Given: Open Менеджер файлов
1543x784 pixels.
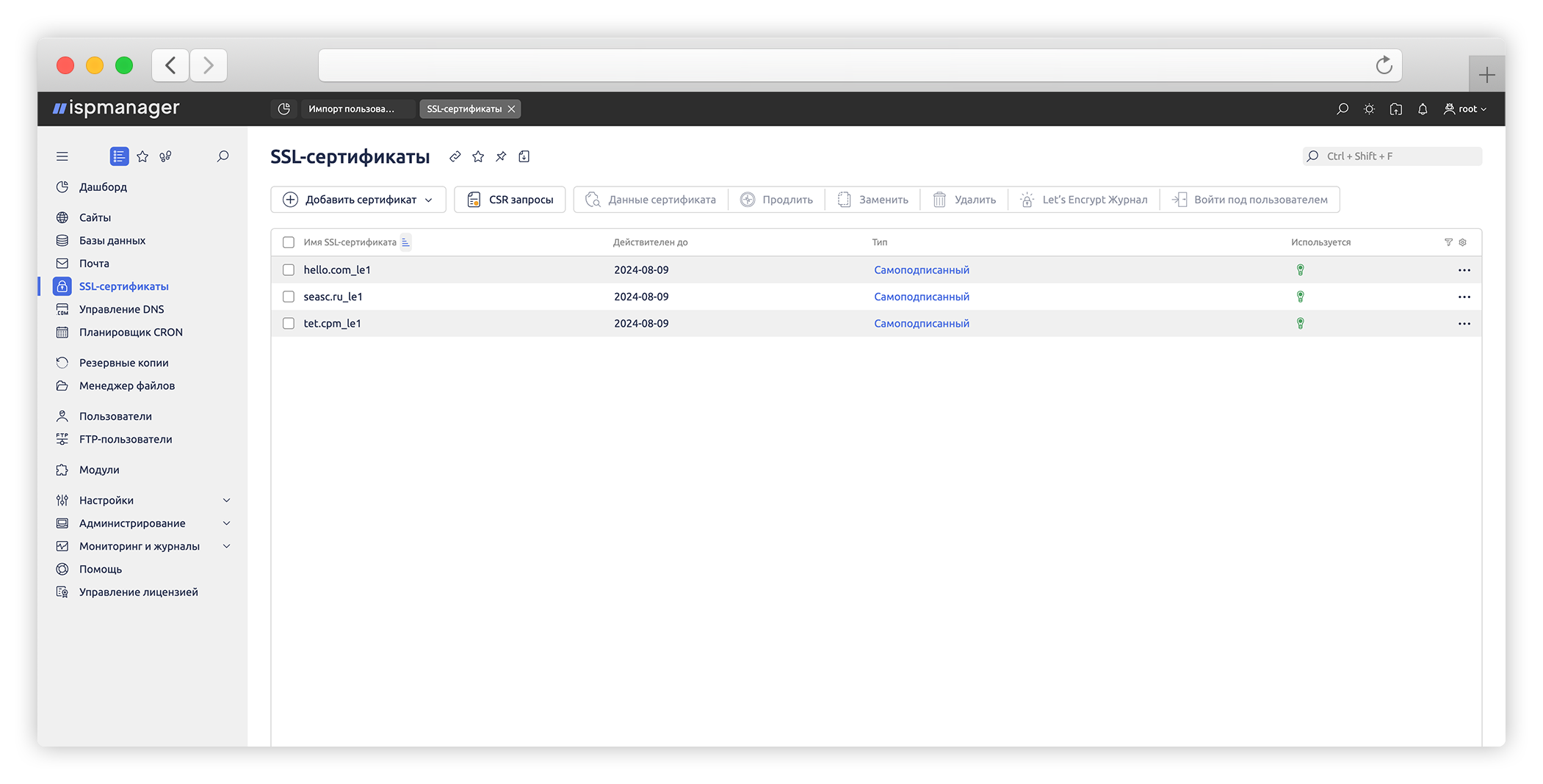Looking at the screenshot, I should click(x=126, y=385).
